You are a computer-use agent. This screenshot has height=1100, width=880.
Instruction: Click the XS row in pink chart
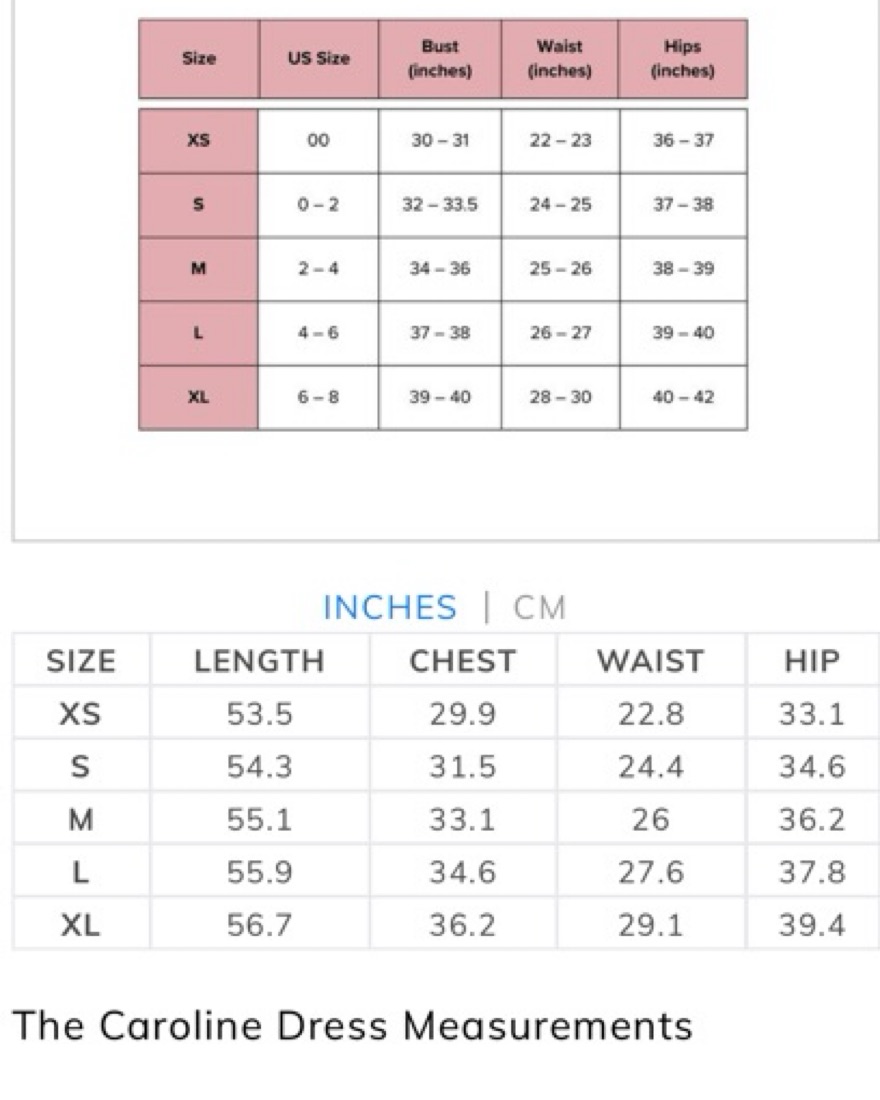(x=443, y=140)
